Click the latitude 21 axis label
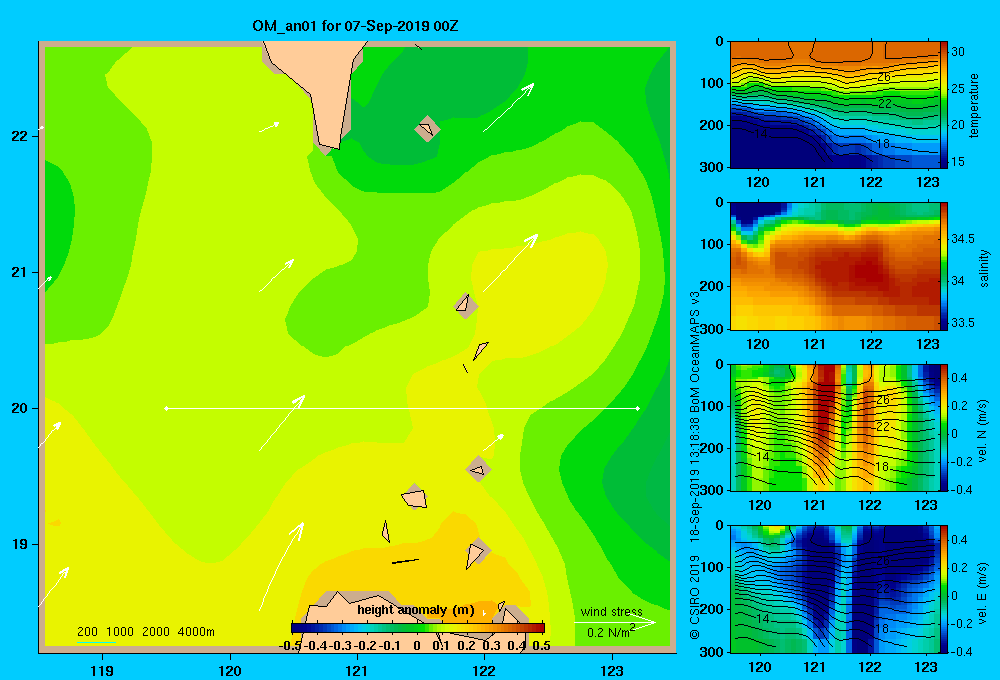Screen dimensions: 1000x680 (x=20, y=272)
